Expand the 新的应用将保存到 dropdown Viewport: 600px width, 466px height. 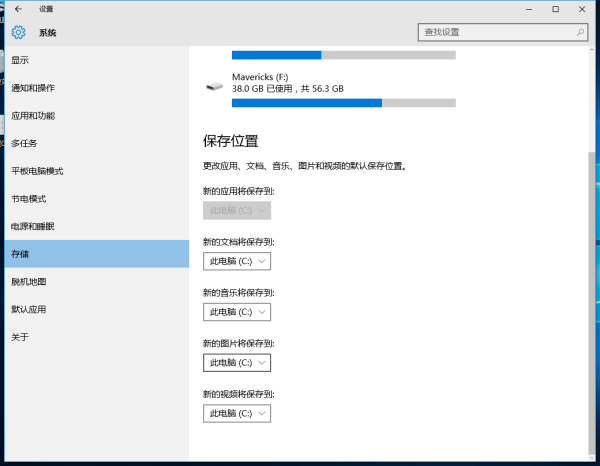pos(237,210)
